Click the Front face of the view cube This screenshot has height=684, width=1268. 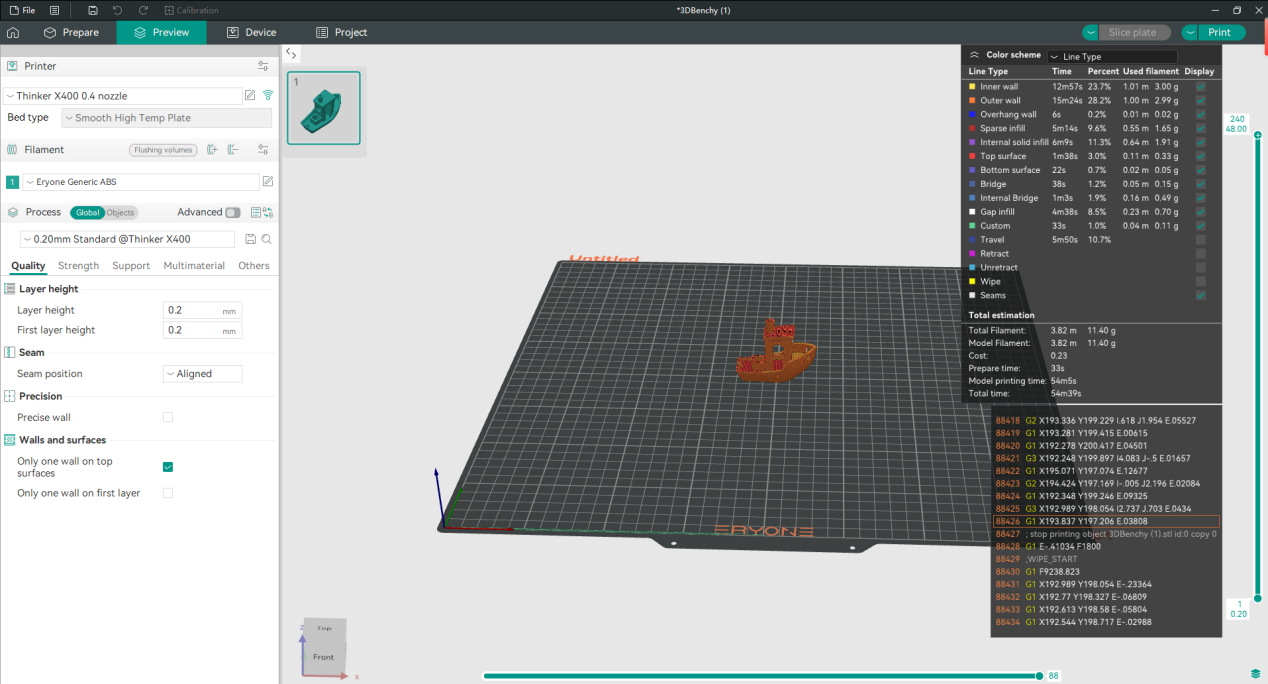pyautogui.click(x=324, y=657)
